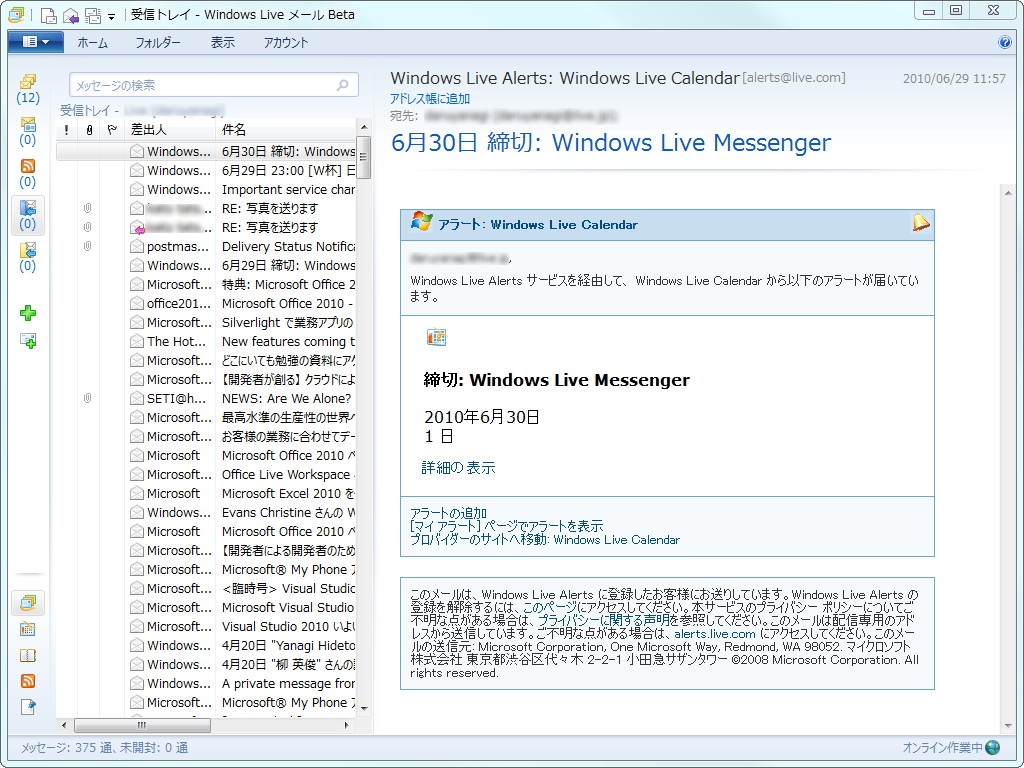Click the replied envelope icon with pink arrow
The width and height of the screenshot is (1024, 768).
point(137,228)
